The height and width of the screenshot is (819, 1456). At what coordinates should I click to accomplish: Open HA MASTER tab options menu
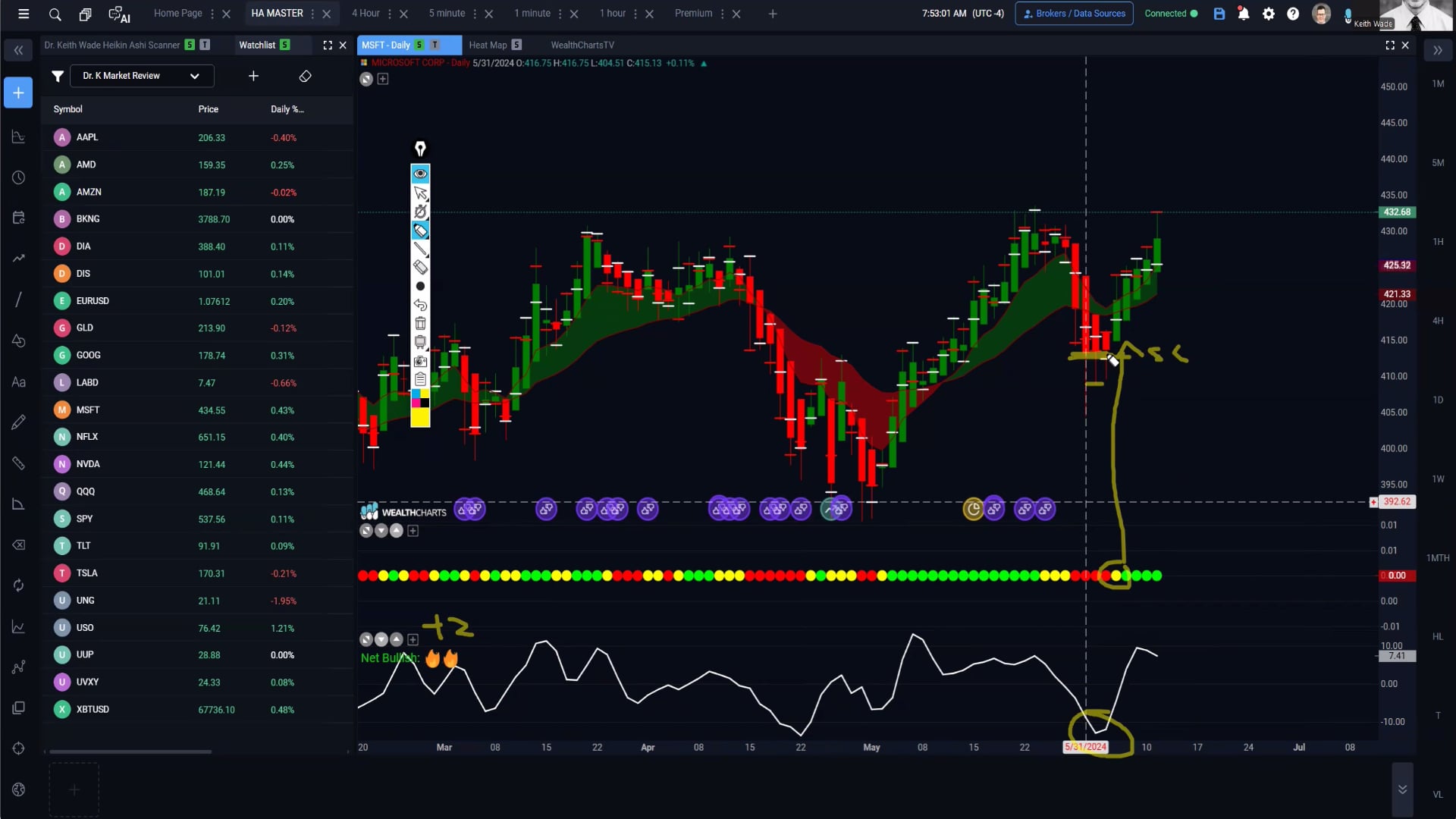click(312, 14)
